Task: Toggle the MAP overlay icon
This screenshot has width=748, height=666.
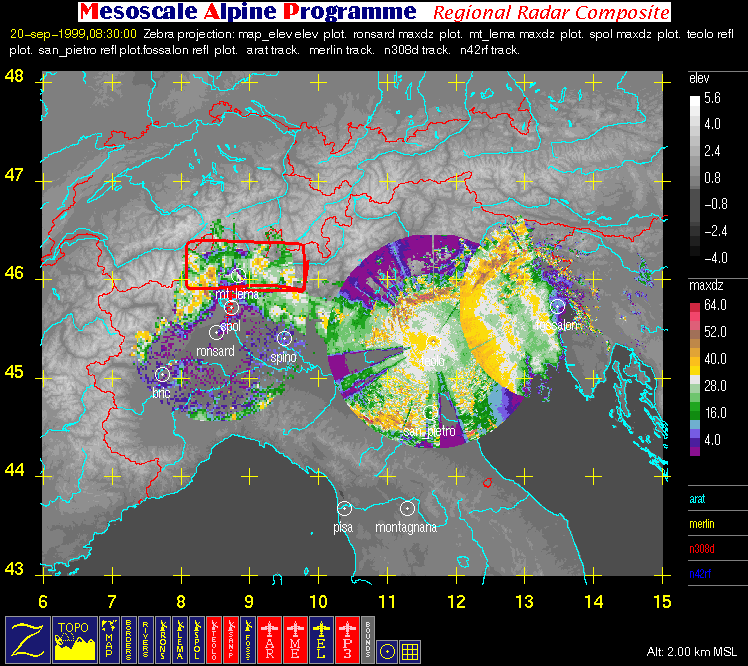Action: pyautogui.click(x=109, y=639)
